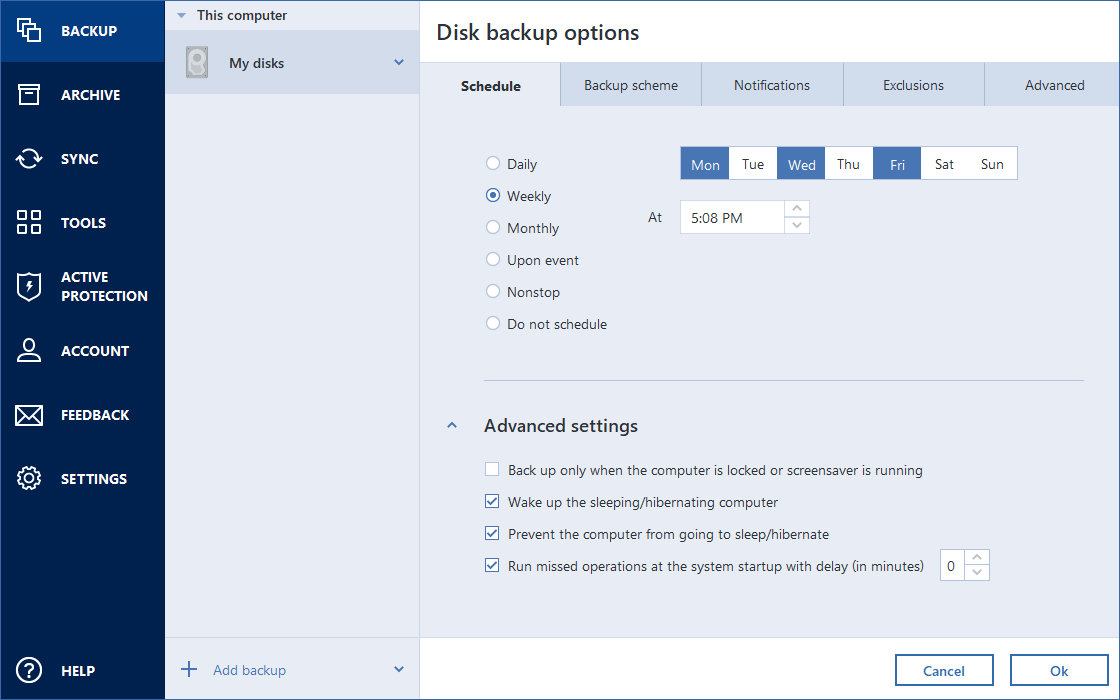The image size is (1120, 700).
Task: Open the Account person icon
Action: 29,351
